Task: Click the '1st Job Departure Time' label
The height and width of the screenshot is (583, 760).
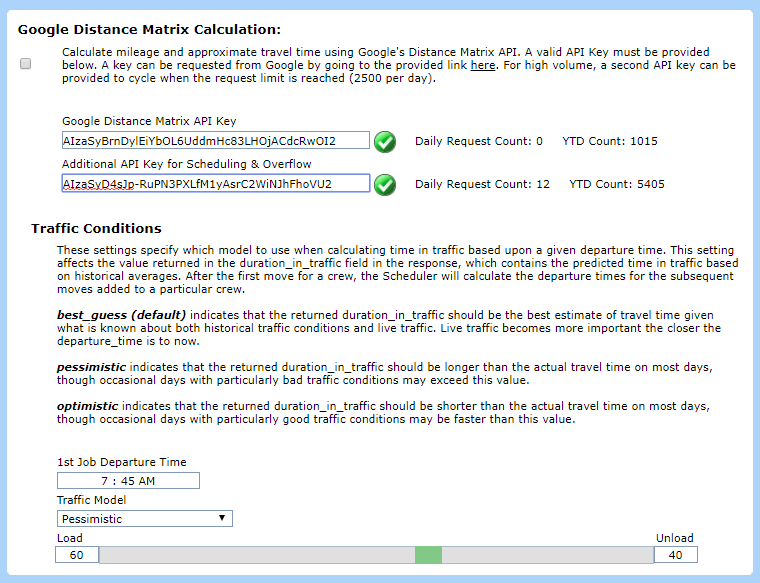Action: [122, 462]
